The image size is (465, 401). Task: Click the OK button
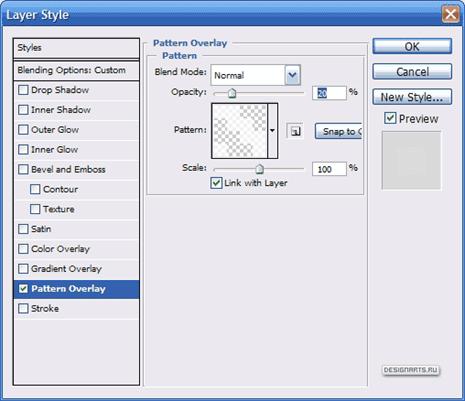pyautogui.click(x=412, y=46)
